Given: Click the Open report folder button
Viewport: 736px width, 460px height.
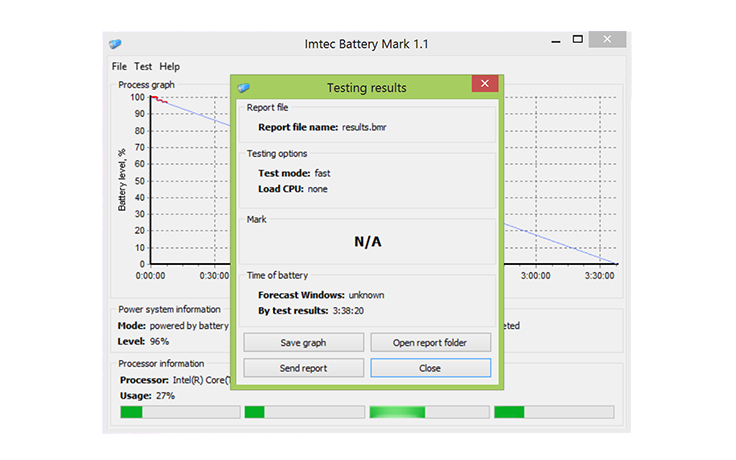Looking at the screenshot, I should point(430,343).
